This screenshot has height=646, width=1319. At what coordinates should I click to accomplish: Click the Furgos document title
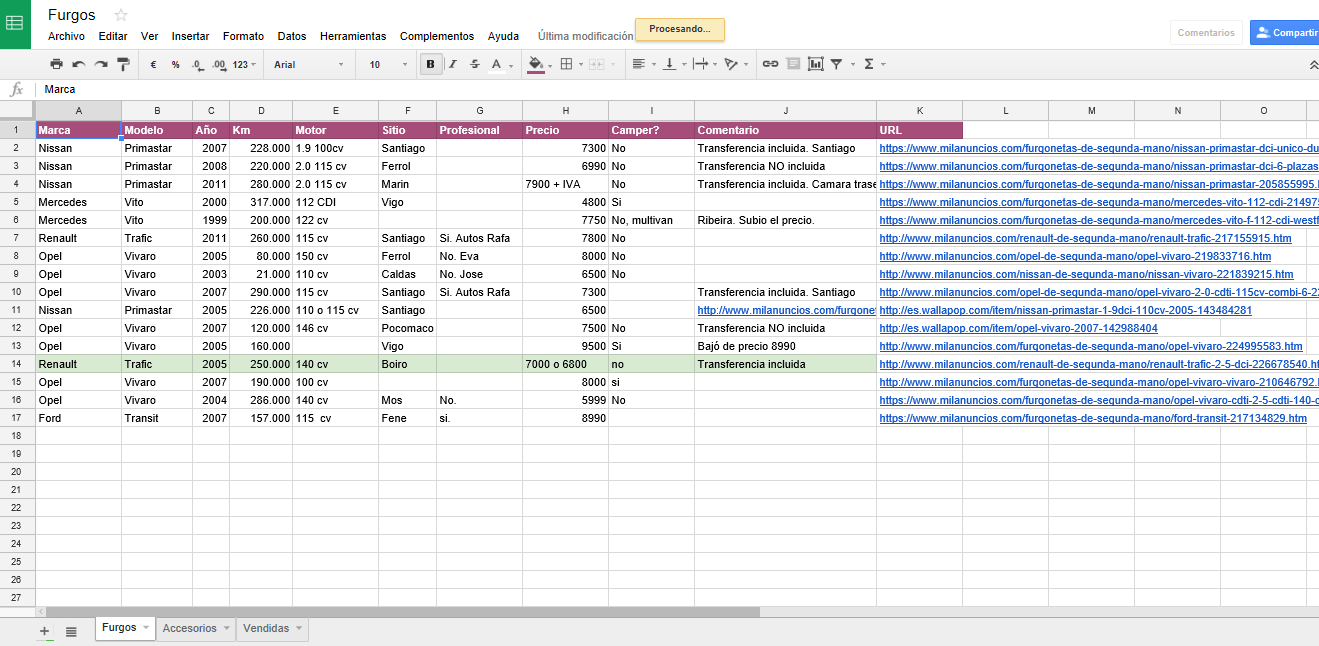[x=72, y=15]
